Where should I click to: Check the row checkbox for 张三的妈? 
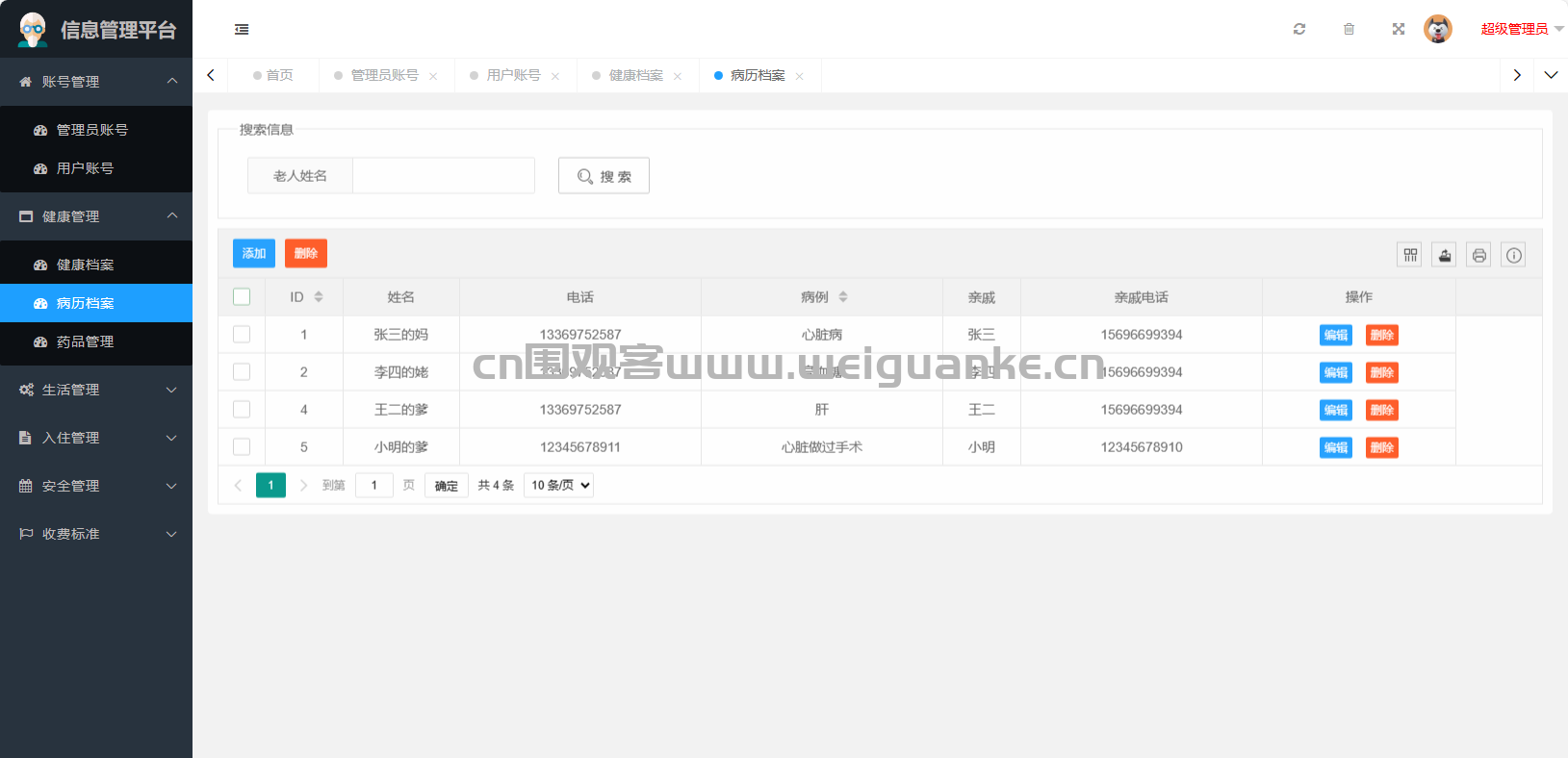click(242, 335)
